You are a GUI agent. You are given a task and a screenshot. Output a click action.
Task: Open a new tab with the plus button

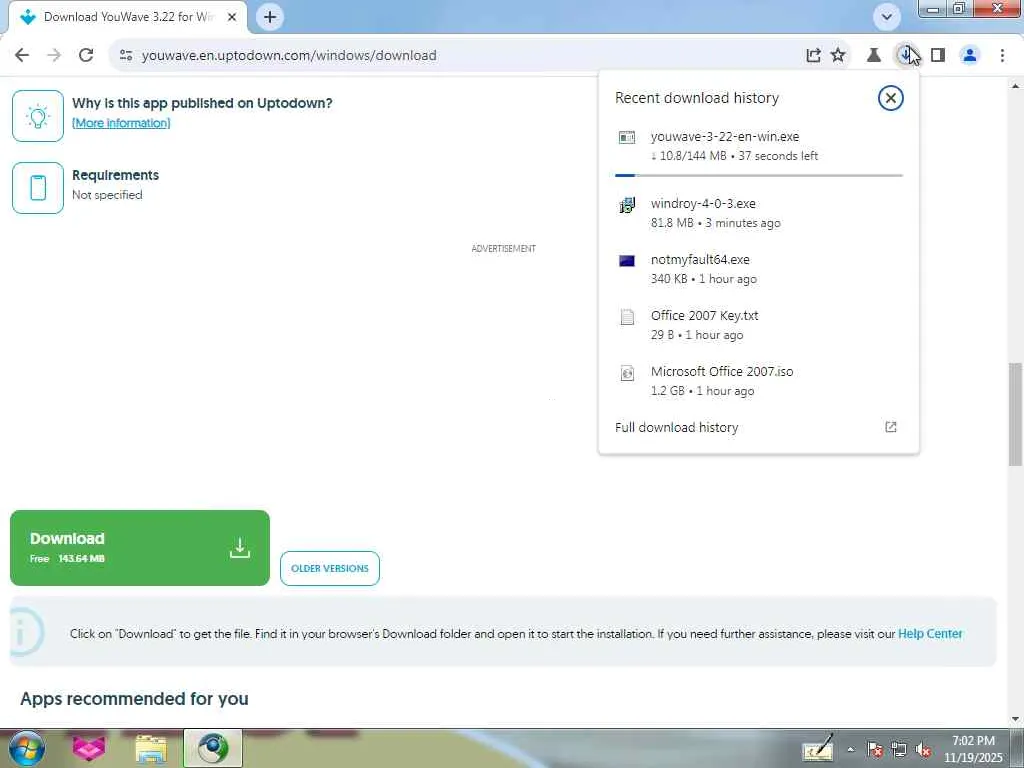270,17
